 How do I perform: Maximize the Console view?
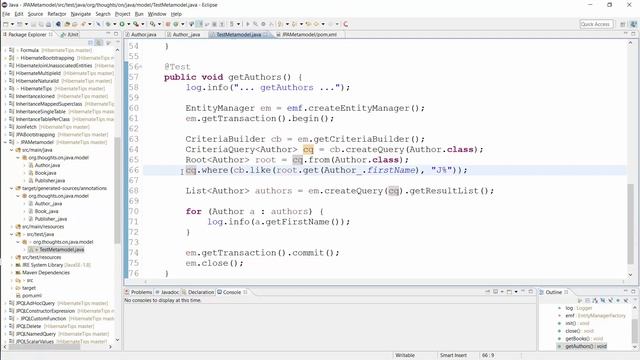(531, 292)
